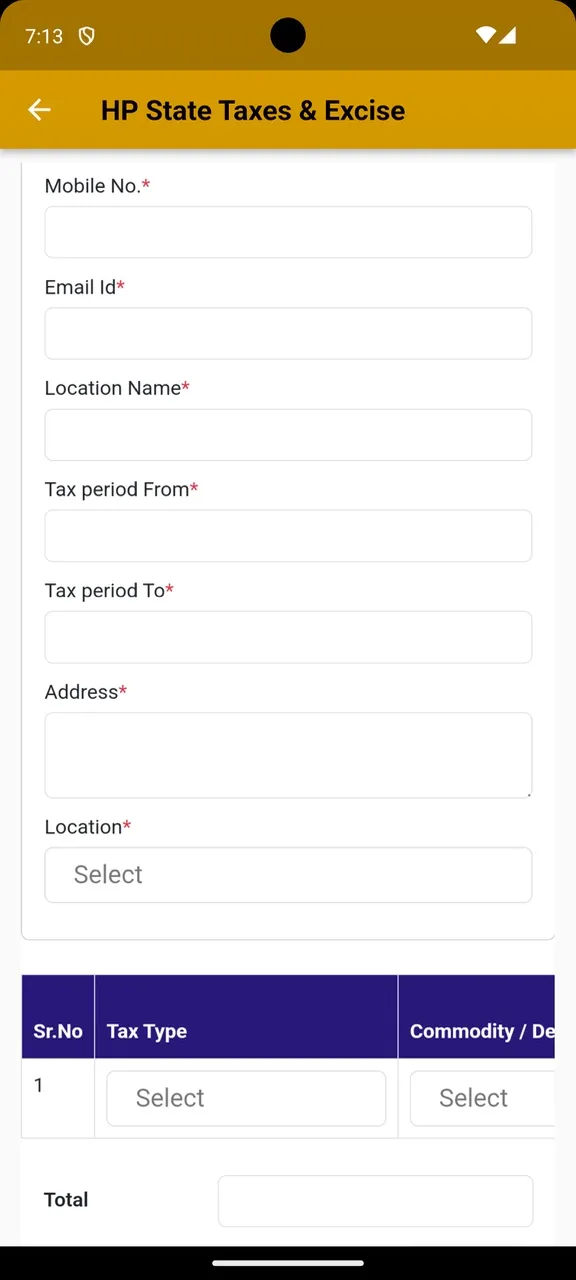This screenshot has width=576, height=1280.
Task: Click the Total amount field
Action: coord(375,1201)
